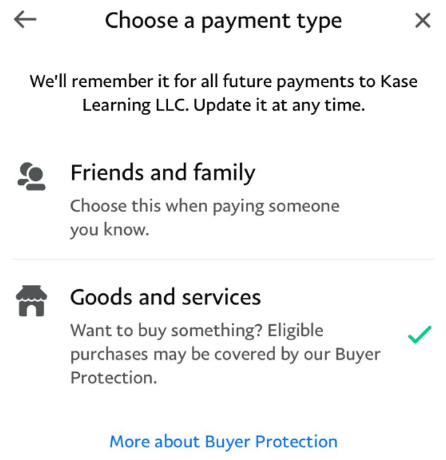446x460 pixels.
Task: Go back using the left arrow icon
Action: pos(25,20)
